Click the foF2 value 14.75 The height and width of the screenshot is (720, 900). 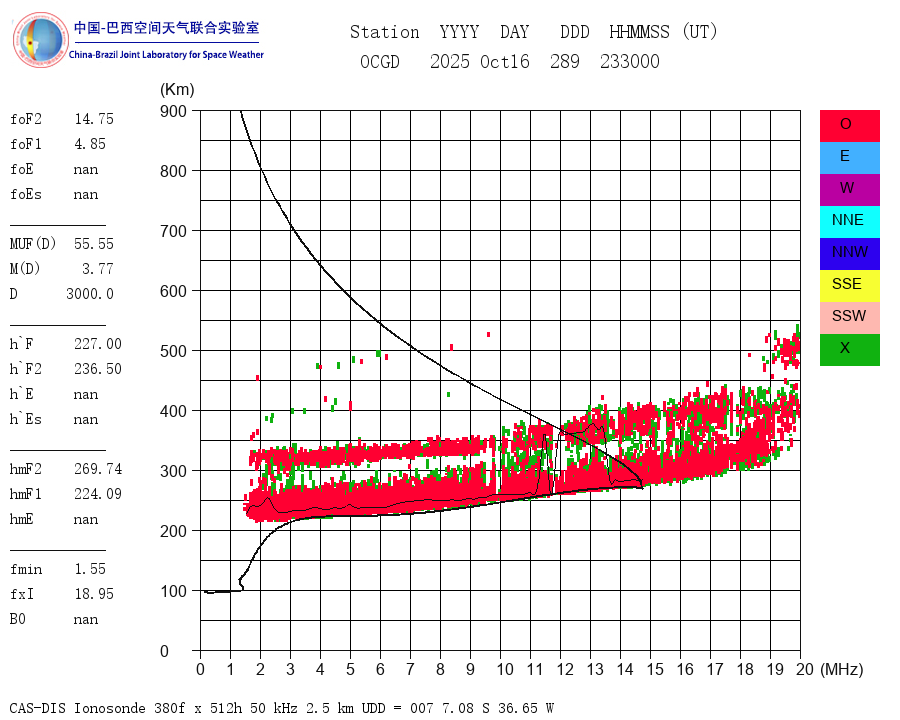pyautogui.click(x=94, y=119)
